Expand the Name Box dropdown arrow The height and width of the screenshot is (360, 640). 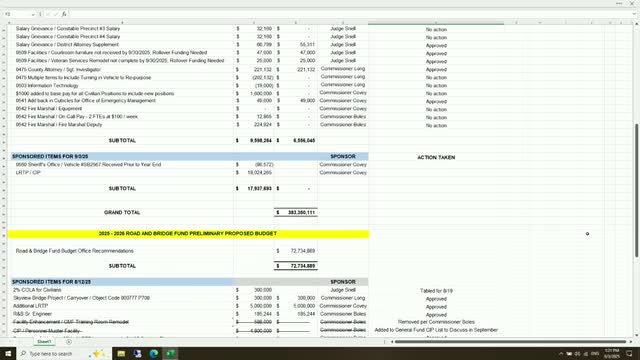33,14
